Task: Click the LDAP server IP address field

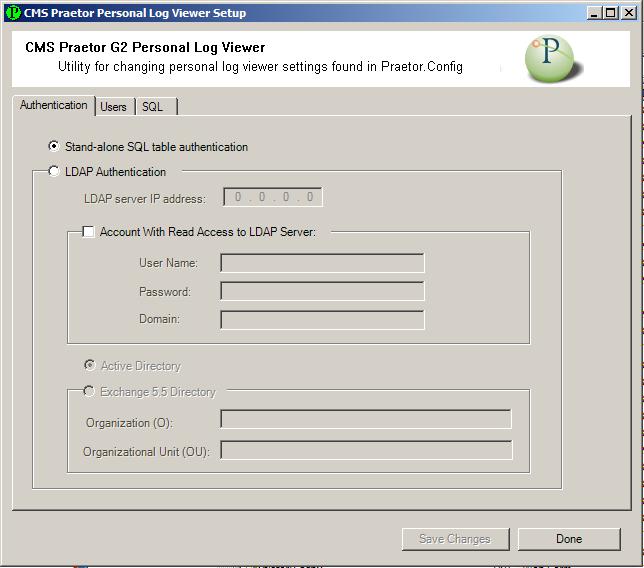Action: (x=273, y=197)
